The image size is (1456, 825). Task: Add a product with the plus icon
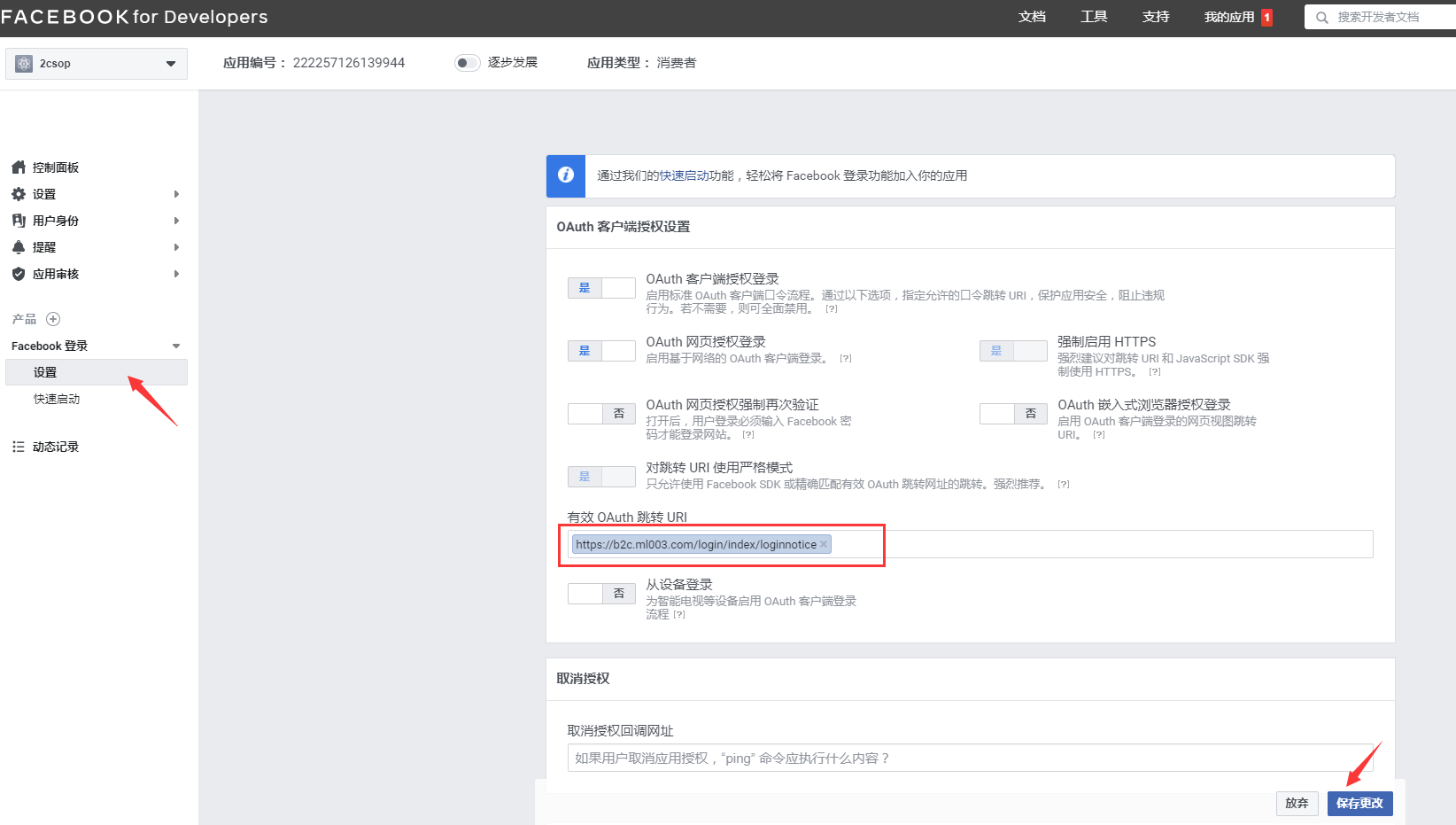[53, 319]
